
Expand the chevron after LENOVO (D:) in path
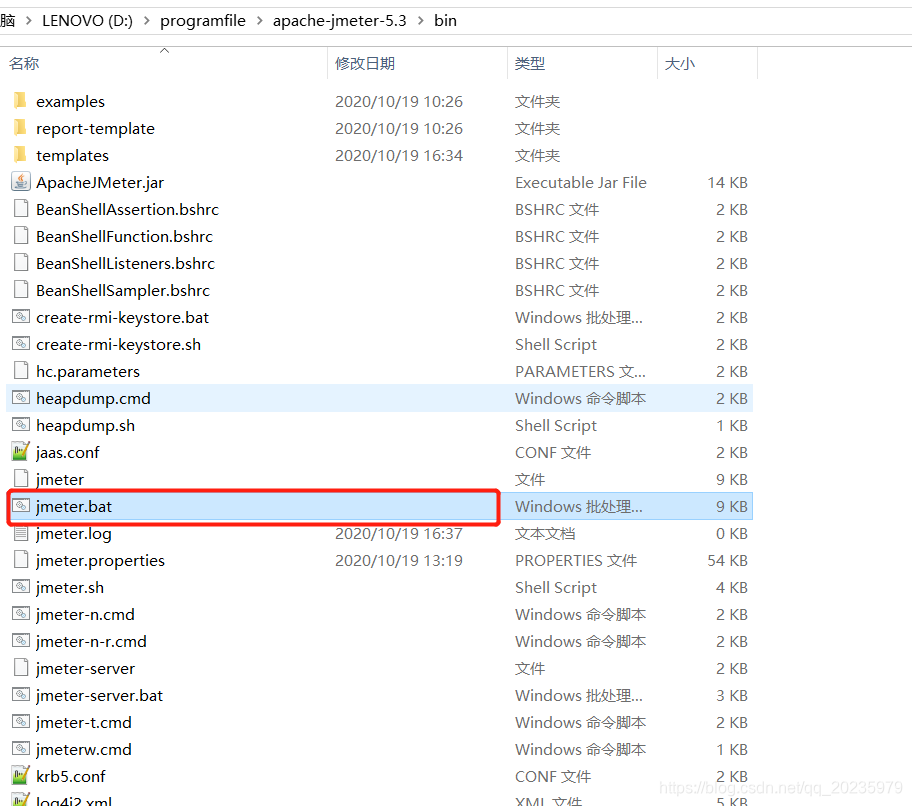pyautogui.click(x=147, y=21)
